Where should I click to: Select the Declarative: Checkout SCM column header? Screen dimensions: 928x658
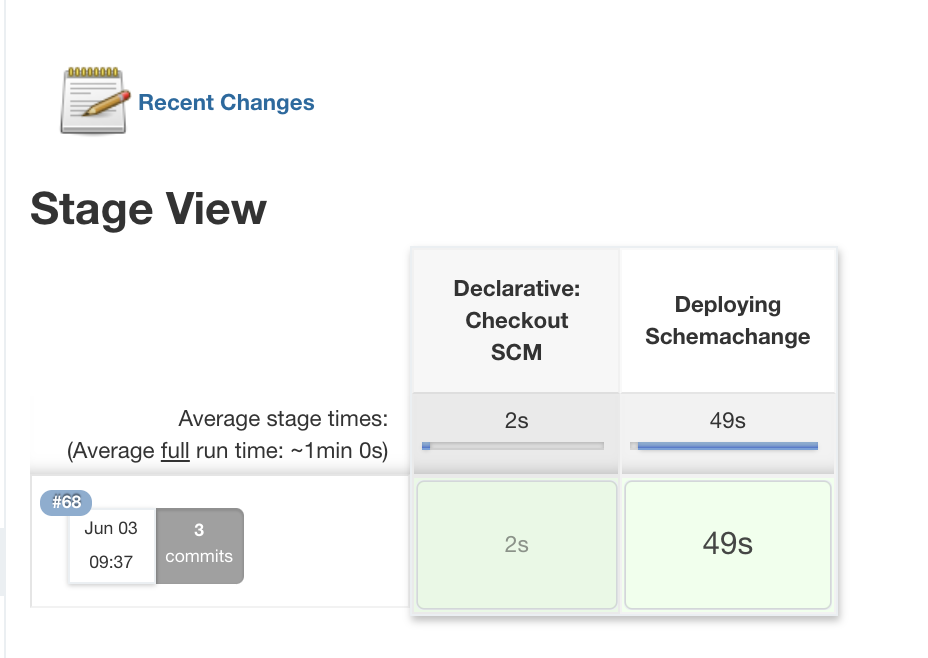[516, 320]
